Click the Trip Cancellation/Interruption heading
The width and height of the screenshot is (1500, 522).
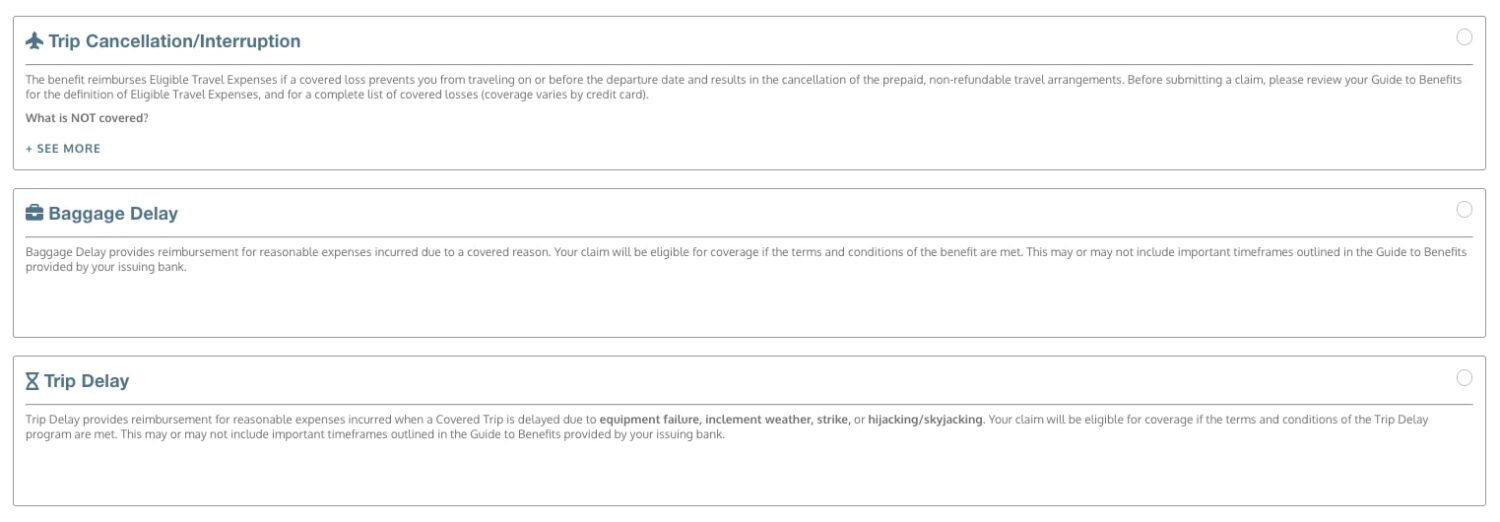[174, 41]
